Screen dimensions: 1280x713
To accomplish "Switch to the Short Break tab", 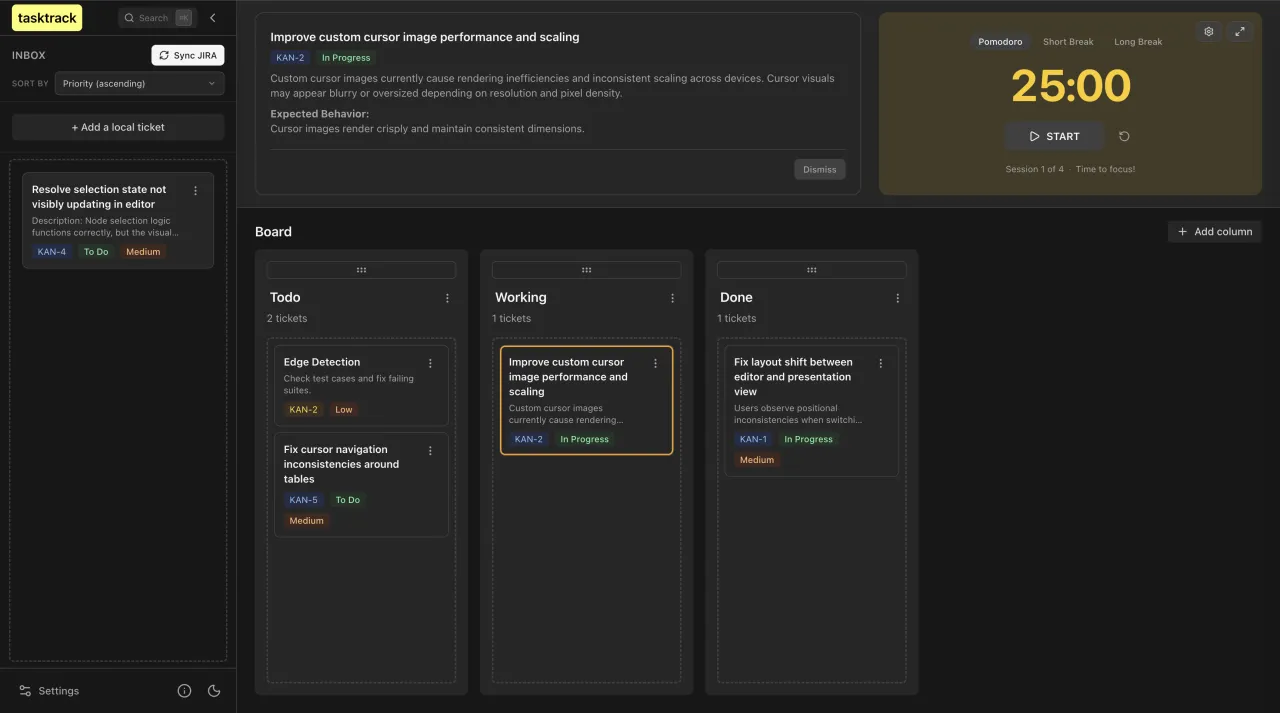I will [1068, 42].
